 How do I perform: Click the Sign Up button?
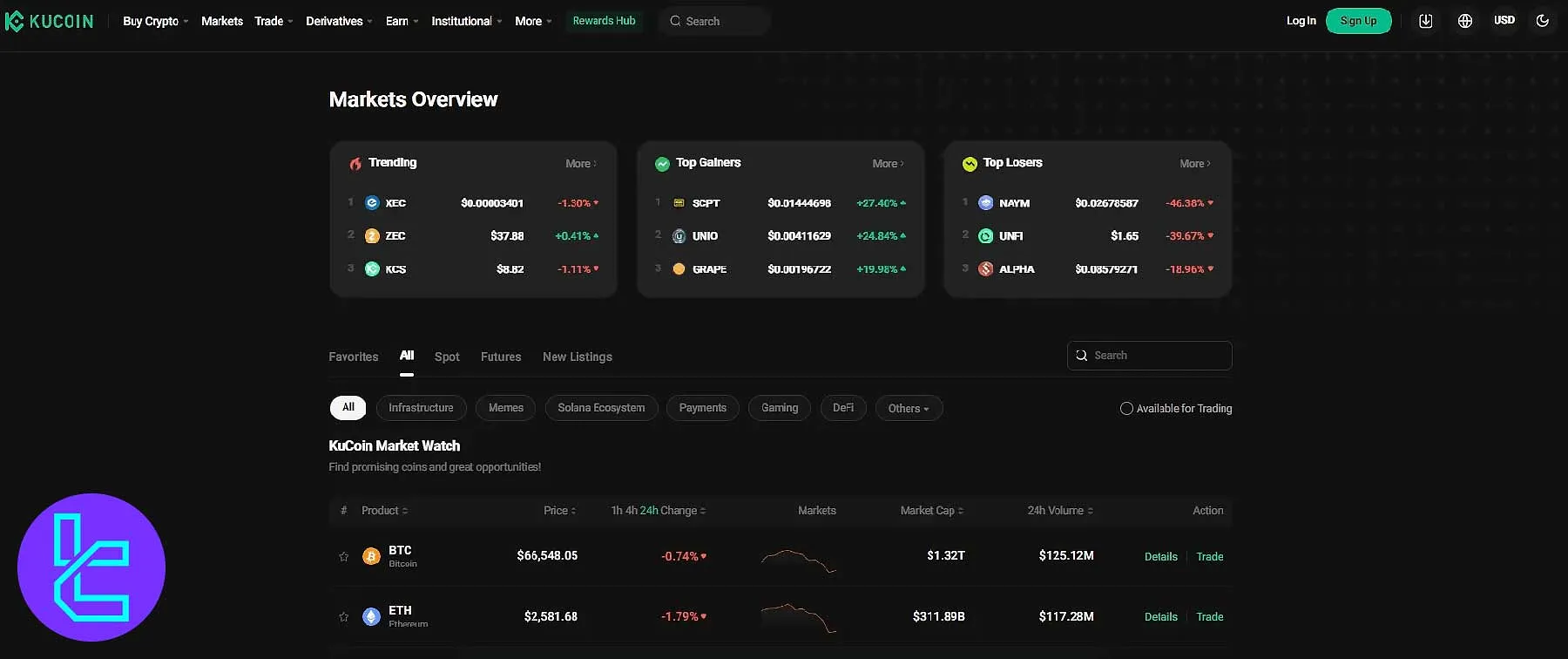[x=1358, y=21]
